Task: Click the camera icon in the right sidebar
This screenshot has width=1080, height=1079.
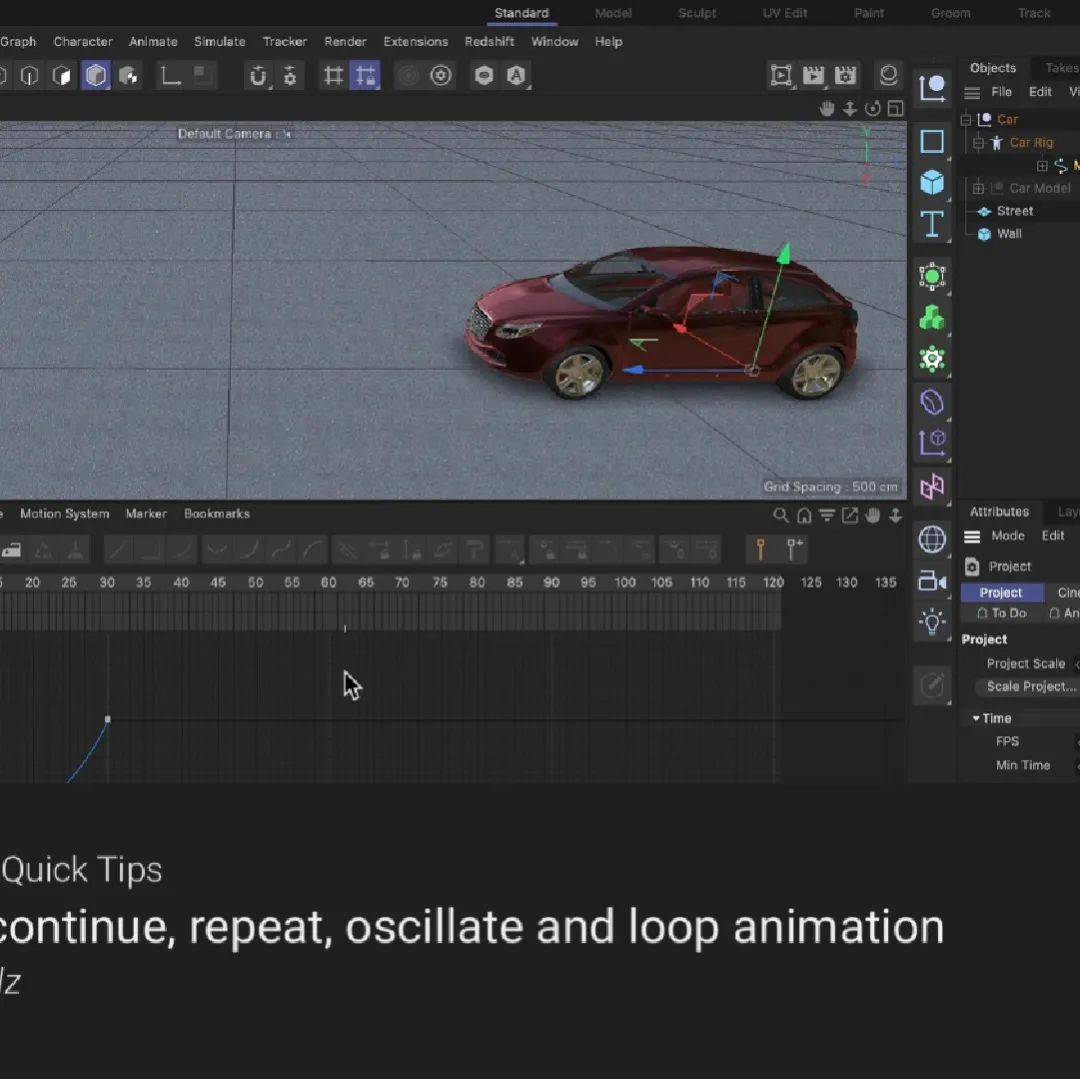Action: [932, 580]
